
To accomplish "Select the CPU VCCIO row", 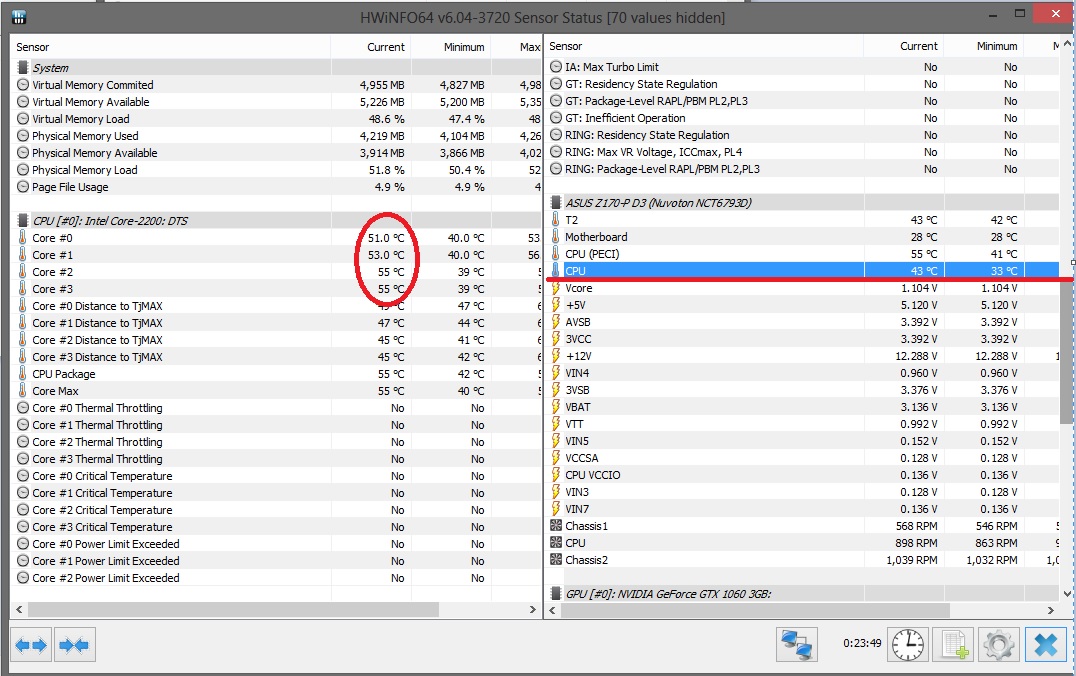I will pos(803,475).
